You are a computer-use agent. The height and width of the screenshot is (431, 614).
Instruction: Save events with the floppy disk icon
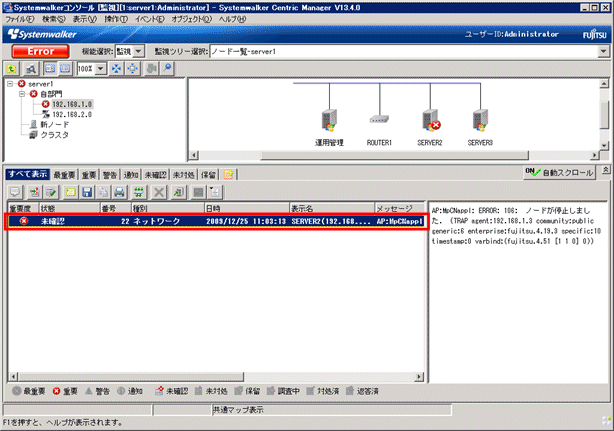coord(87,192)
